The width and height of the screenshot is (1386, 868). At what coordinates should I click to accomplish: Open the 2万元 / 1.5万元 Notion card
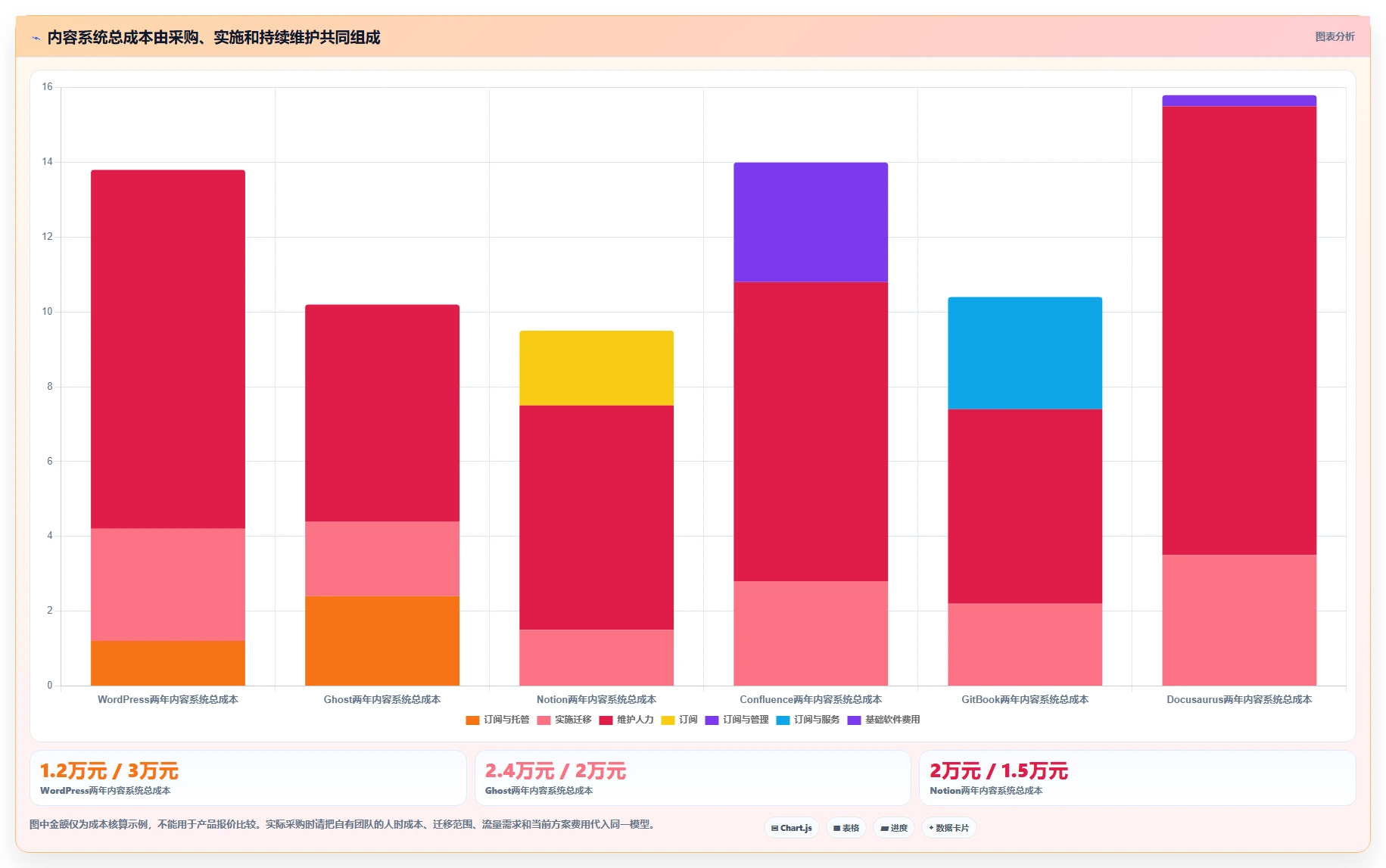pyautogui.click(x=1138, y=778)
